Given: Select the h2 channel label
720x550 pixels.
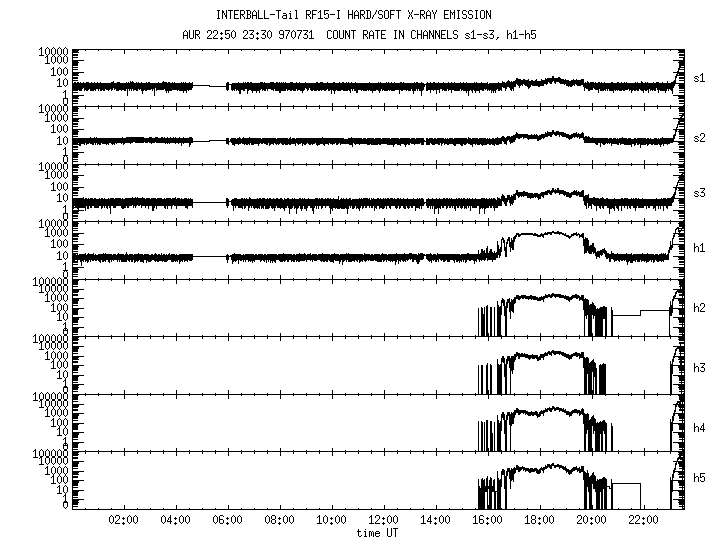Looking at the screenshot, I should [x=700, y=307].
